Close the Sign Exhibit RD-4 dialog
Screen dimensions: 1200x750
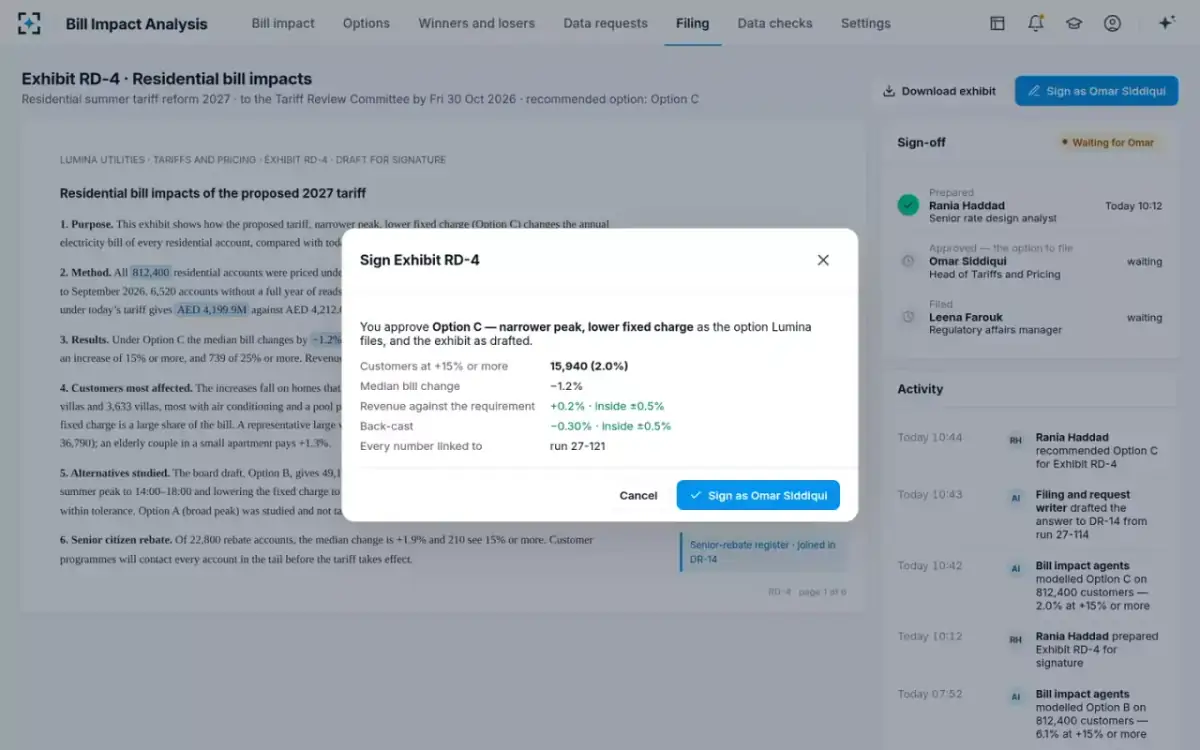(x=823, y=260)
